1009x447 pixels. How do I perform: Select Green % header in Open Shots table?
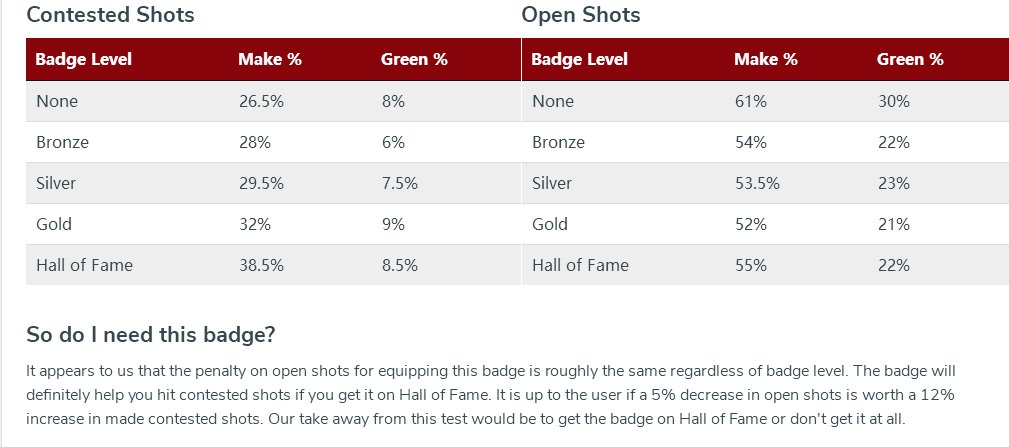tap(910, 60)
